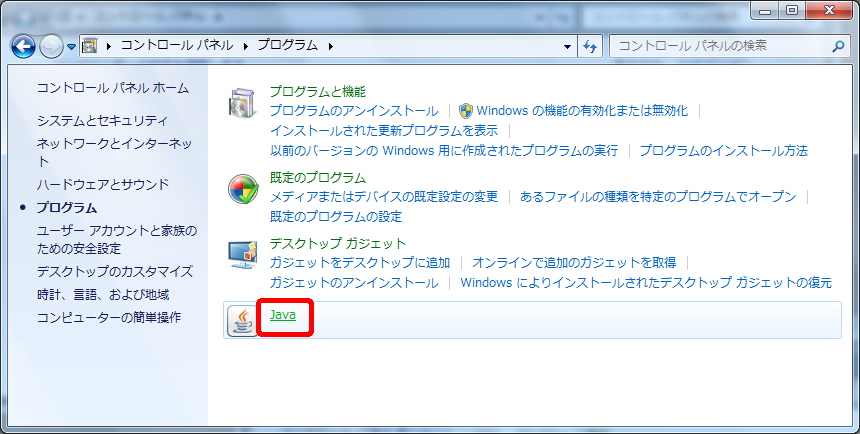860x434 pixels.
Task: Click the デスクトップ ガジェット monitor icon
Action: [x=242, y=255]
